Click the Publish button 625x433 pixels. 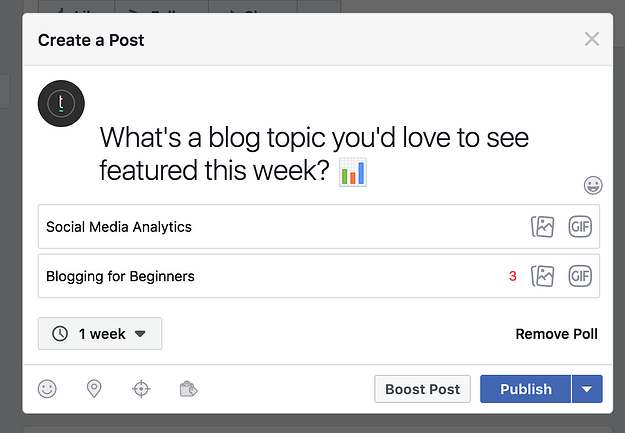tap(525, 389)
